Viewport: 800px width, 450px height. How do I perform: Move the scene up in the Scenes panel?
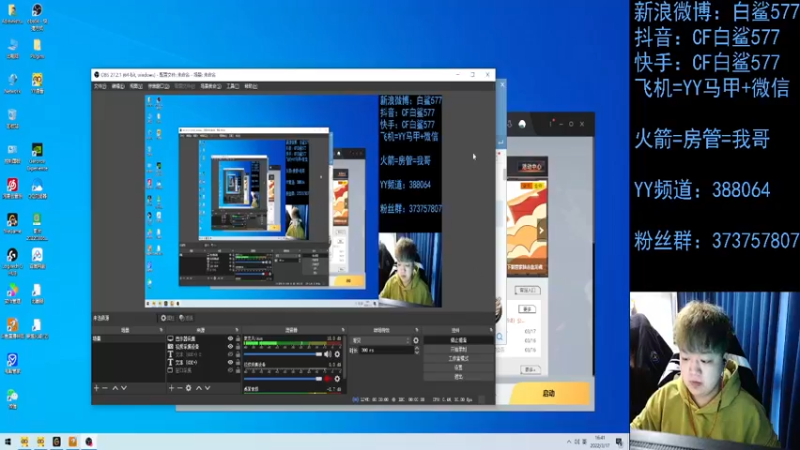pos(115,388)
